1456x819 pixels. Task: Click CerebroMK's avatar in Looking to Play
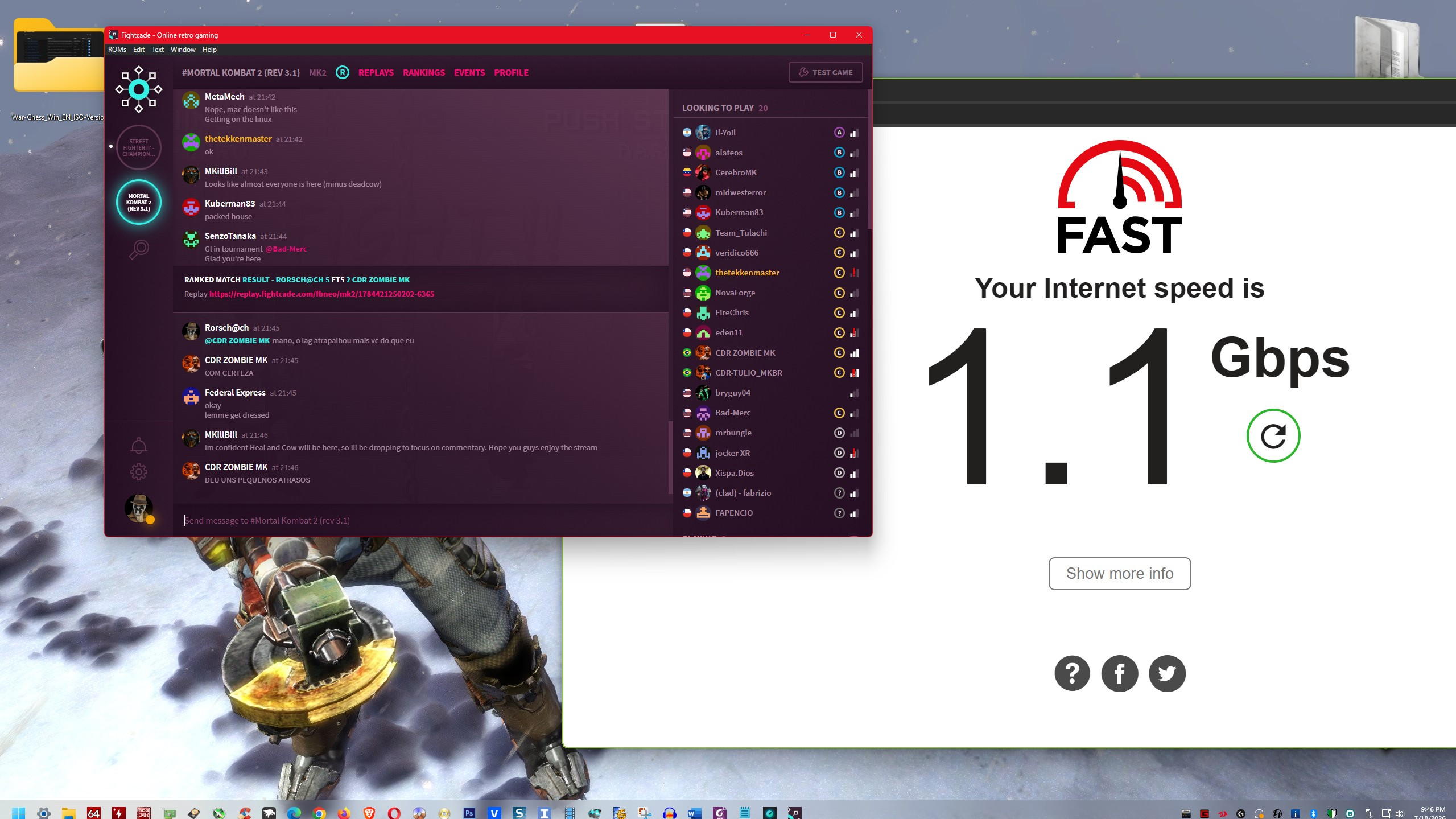(703, 172)
